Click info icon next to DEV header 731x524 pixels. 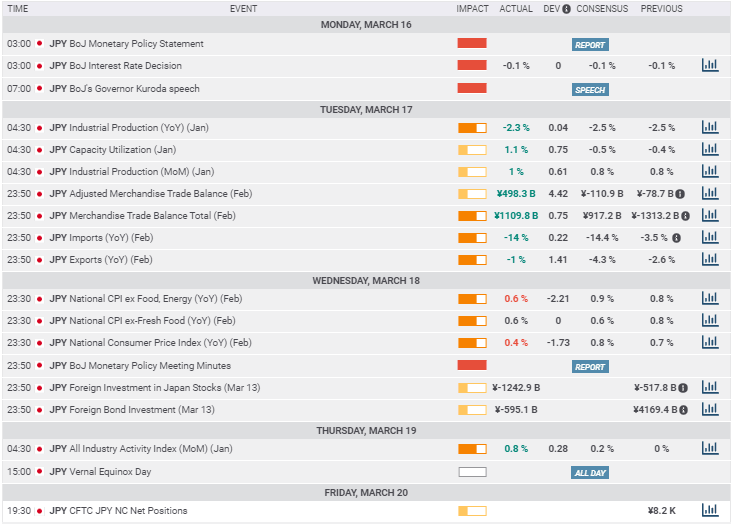point(566,9)
